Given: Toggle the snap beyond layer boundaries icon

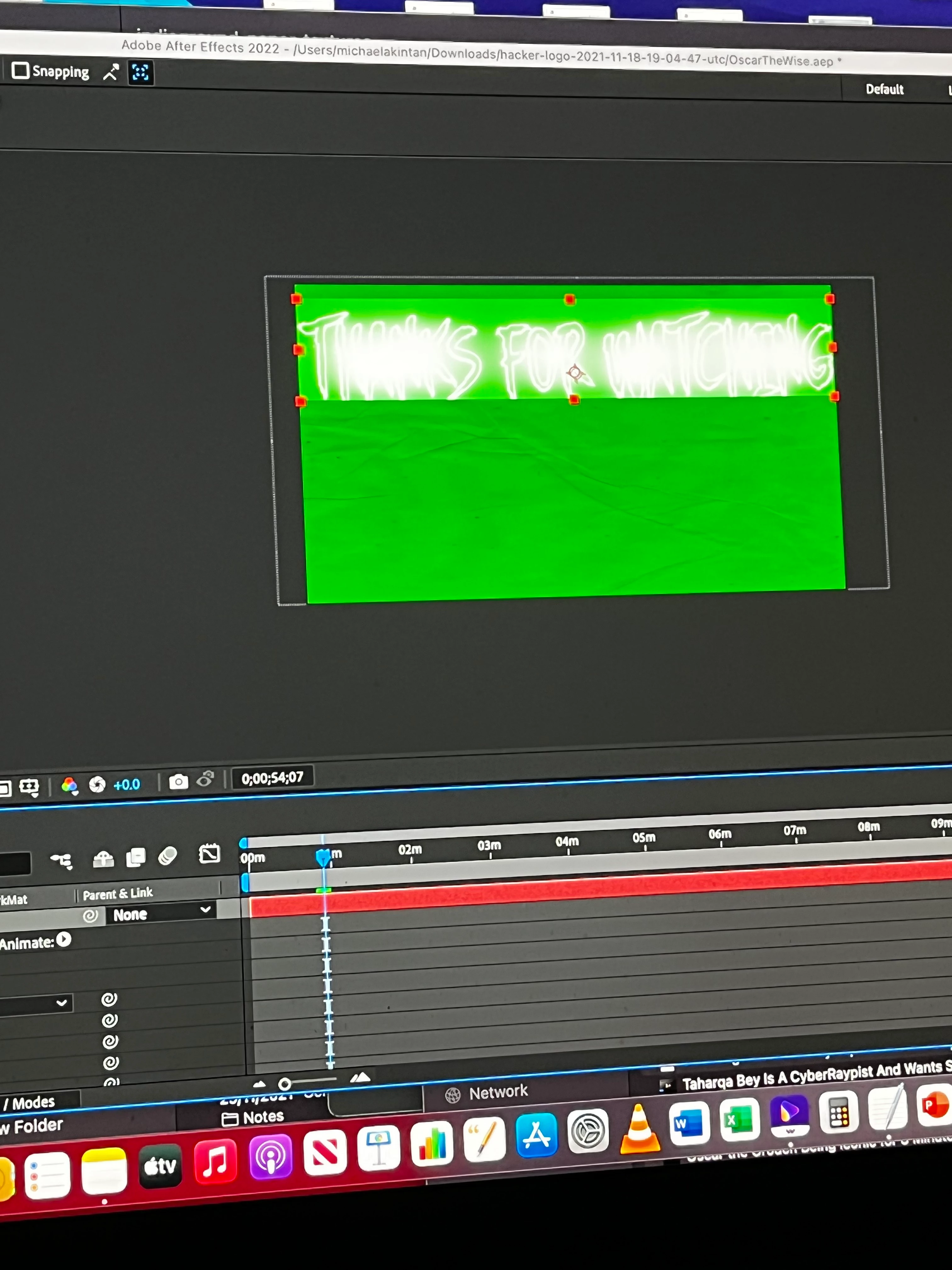Looking at the screenshot, I should pyautogui.click(x=141, y=73).
